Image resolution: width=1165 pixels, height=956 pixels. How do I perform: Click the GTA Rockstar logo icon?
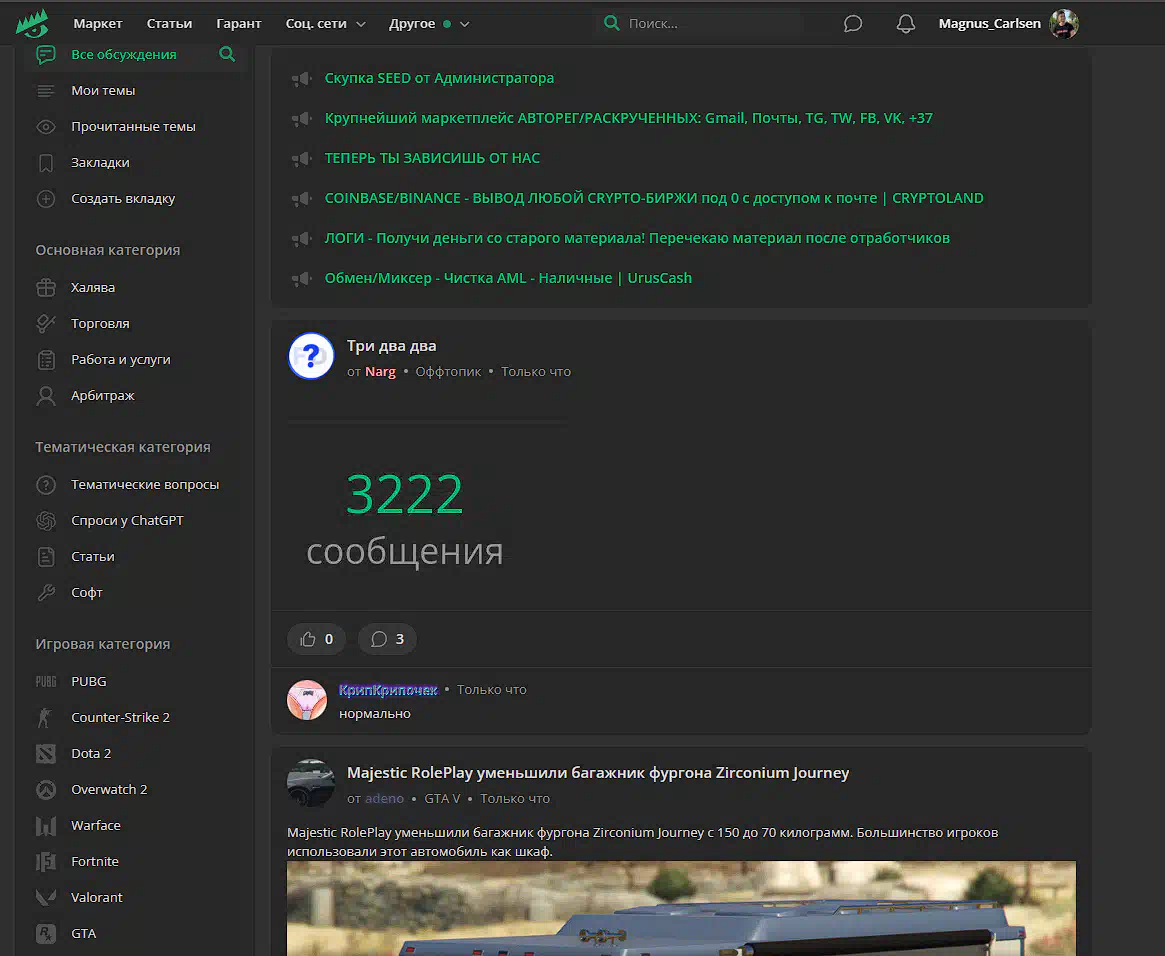pos(46,934)
